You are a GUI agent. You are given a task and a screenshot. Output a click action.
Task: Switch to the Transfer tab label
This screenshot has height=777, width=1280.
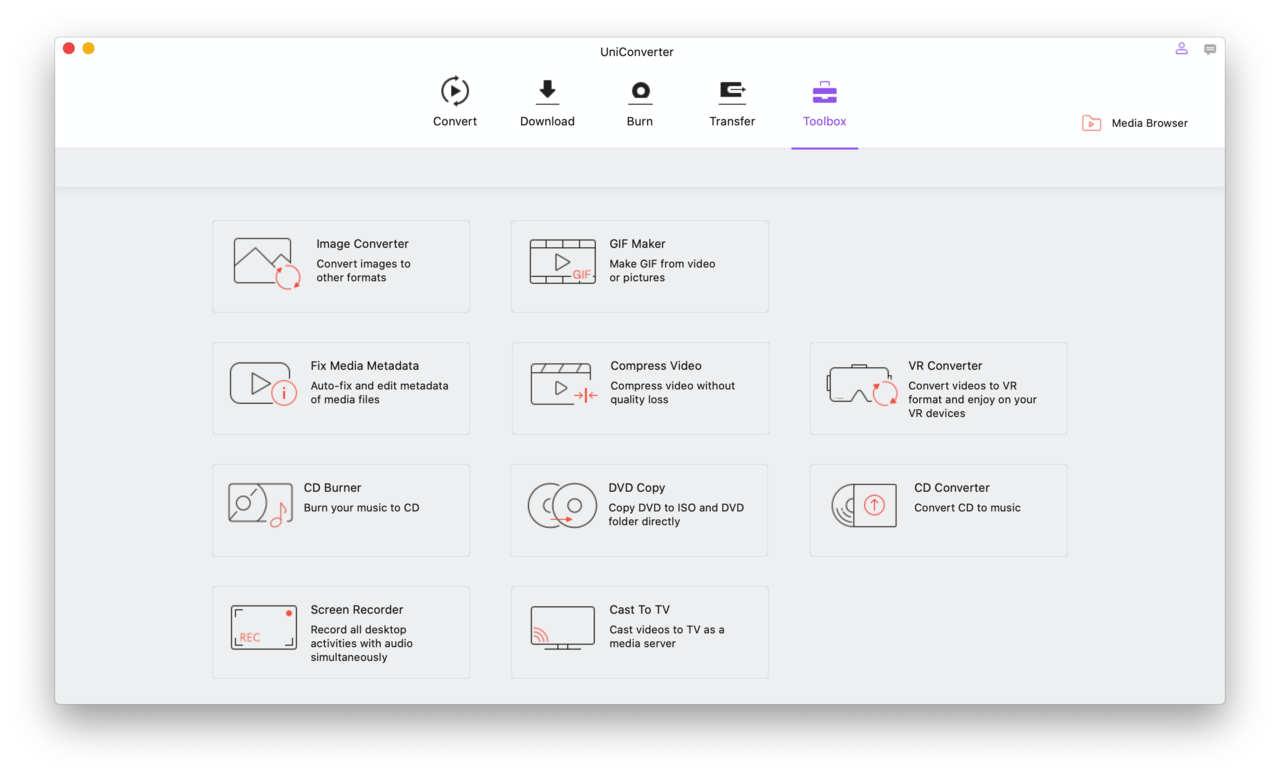point(732,121)
